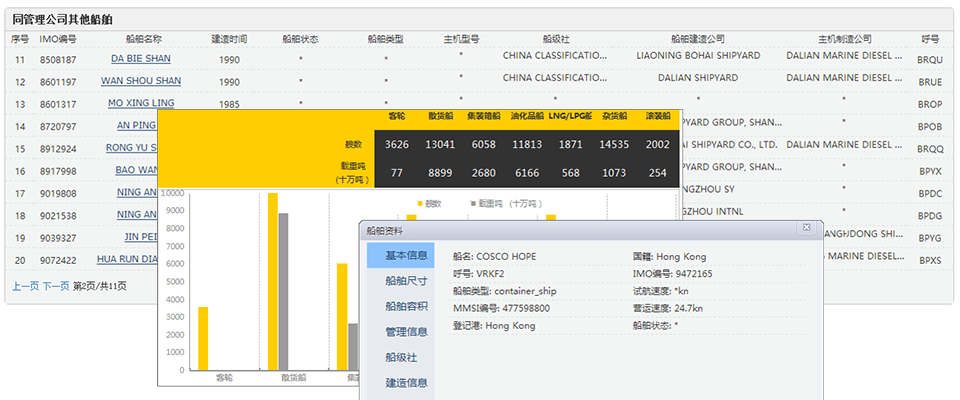Open the 船级社 tab in dialog
960x400 pixels.
click(401, 357)
